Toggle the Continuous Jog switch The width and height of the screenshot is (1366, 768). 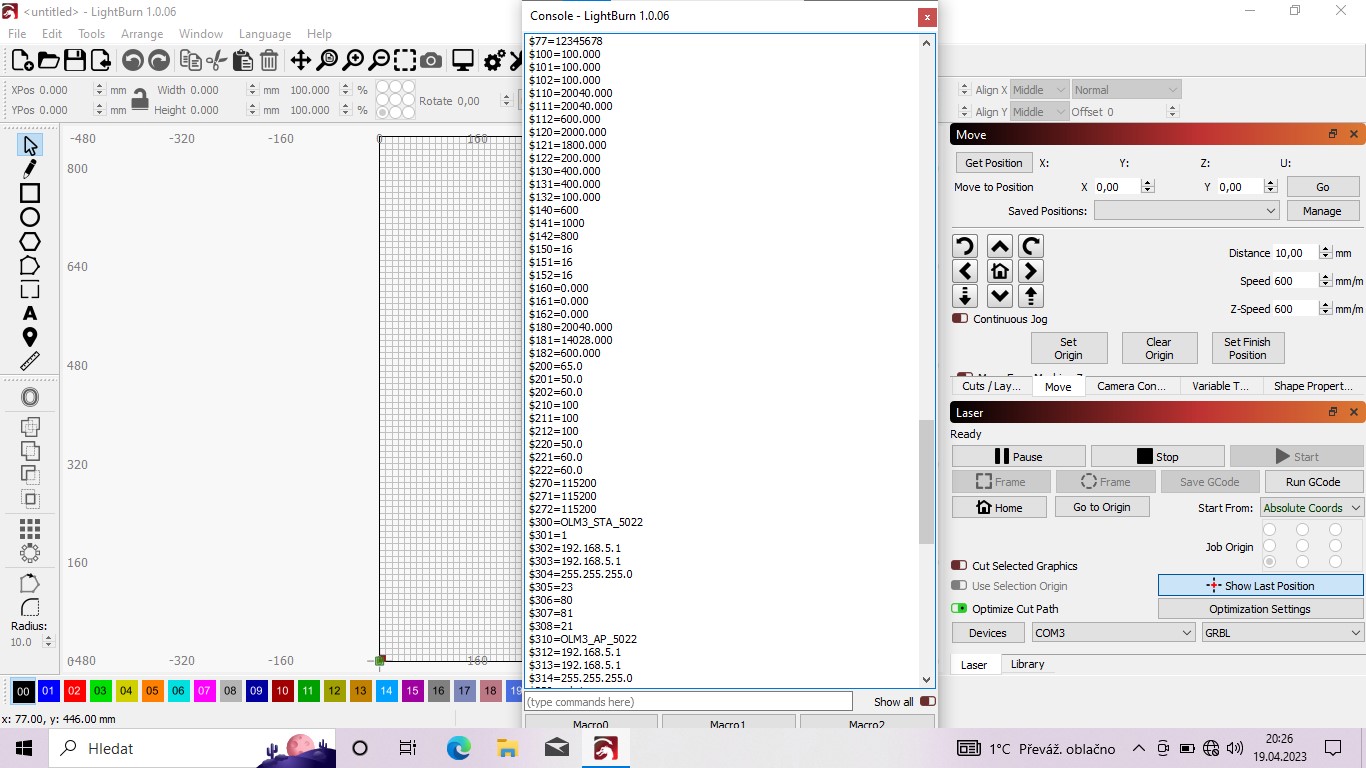pyautogui.click(x=960, y=319)
